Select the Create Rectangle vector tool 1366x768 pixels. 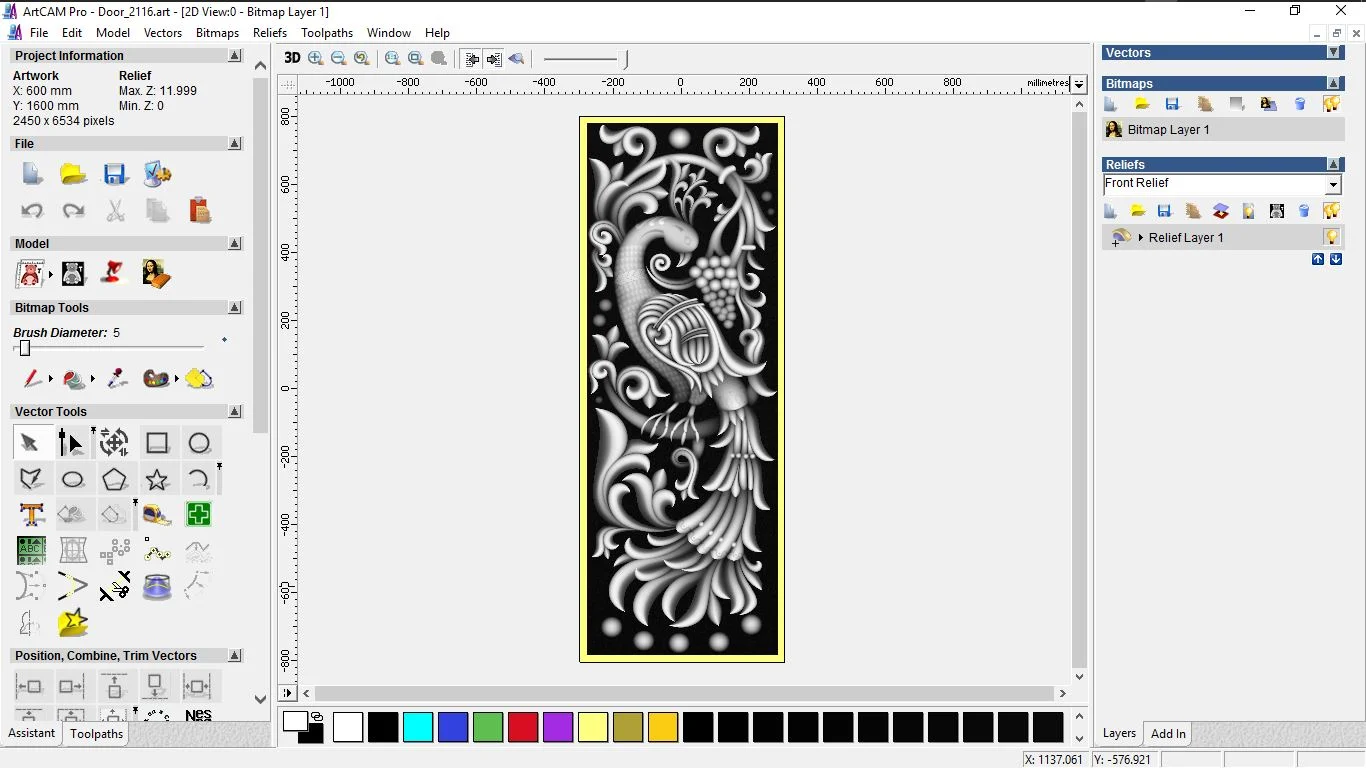click(x=157, y=443)
